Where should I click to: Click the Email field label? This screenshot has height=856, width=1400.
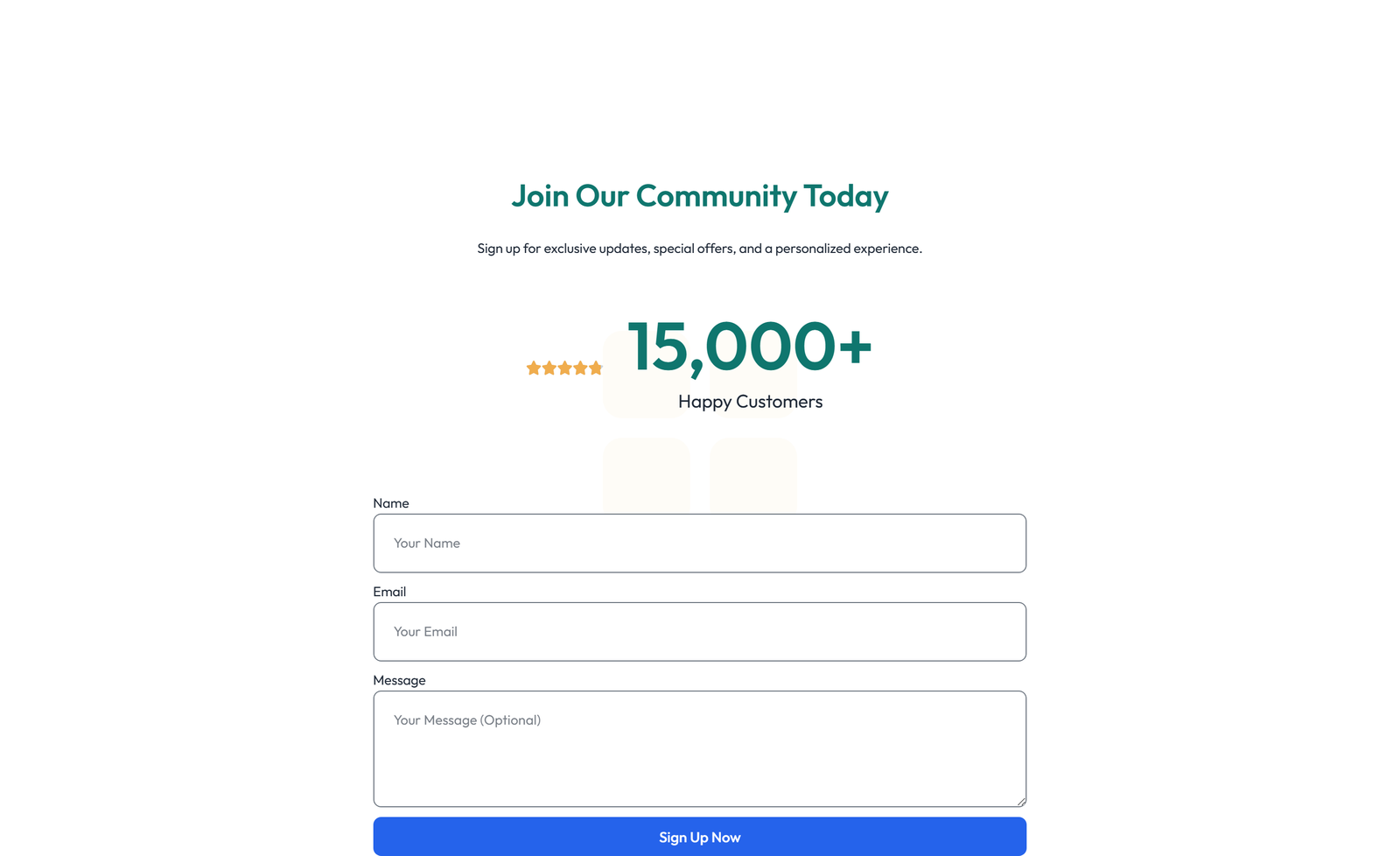coord(389,591)
